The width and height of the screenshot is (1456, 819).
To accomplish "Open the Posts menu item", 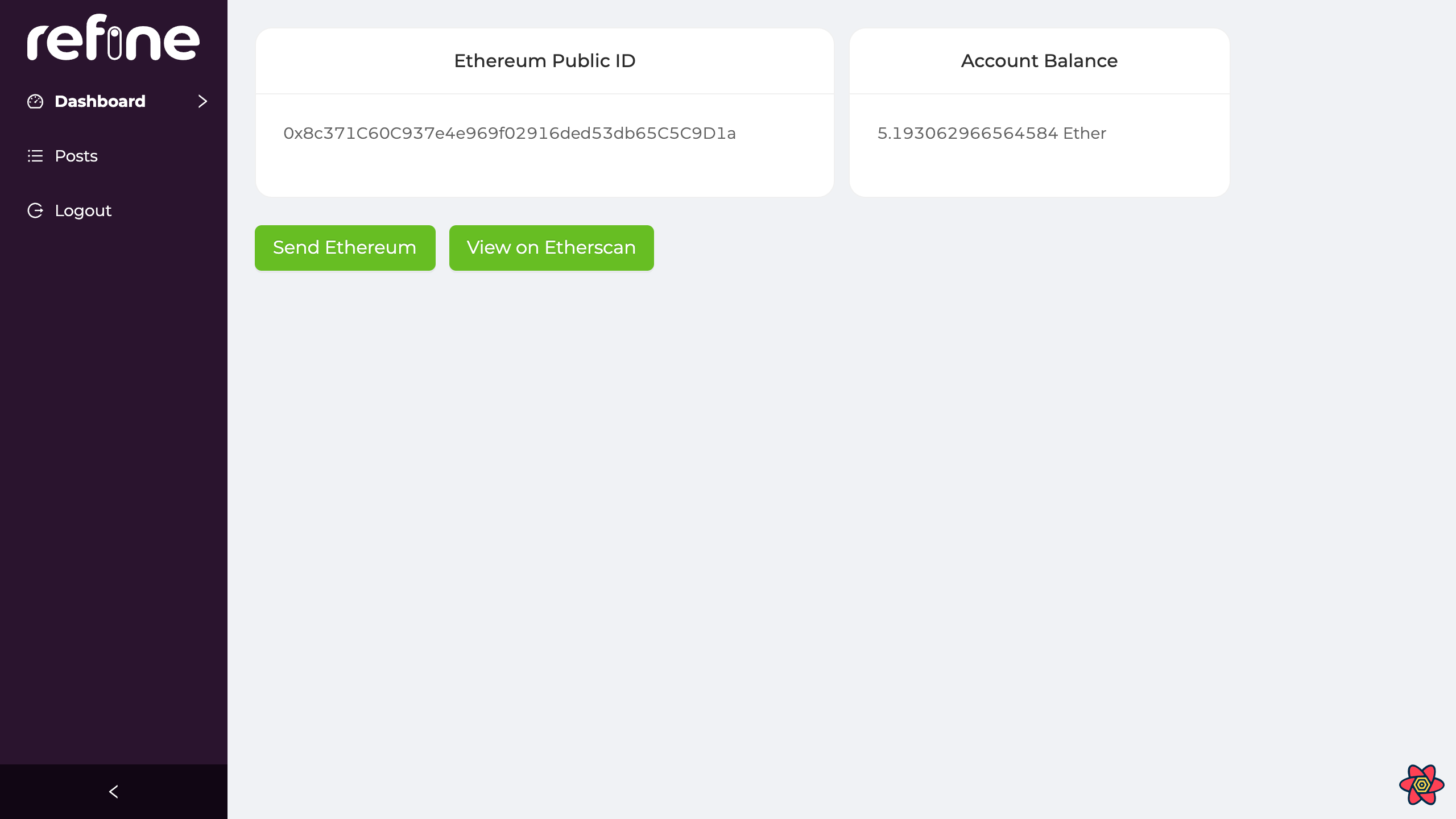I will click(x=76, y=156).
